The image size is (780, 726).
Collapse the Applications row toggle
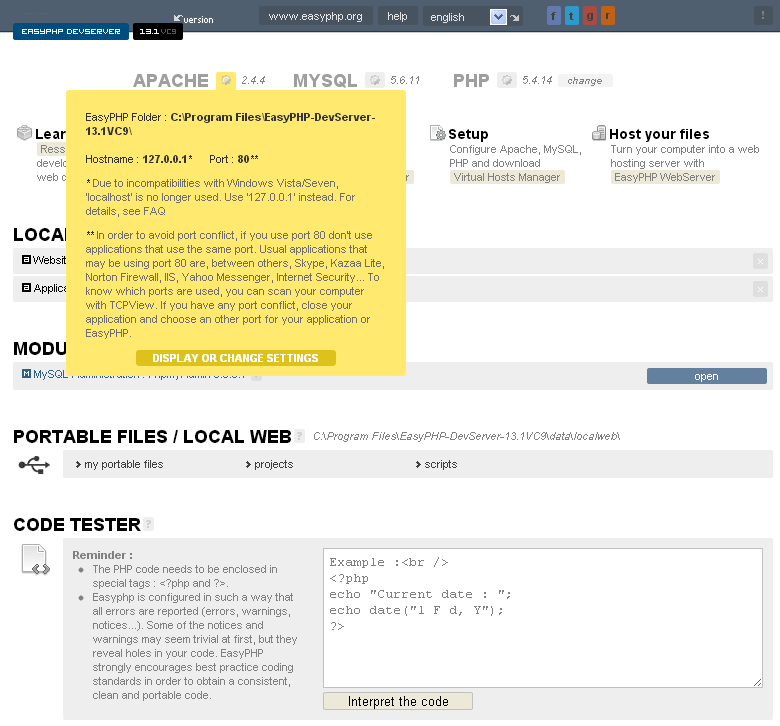click(x=26, y=288)
